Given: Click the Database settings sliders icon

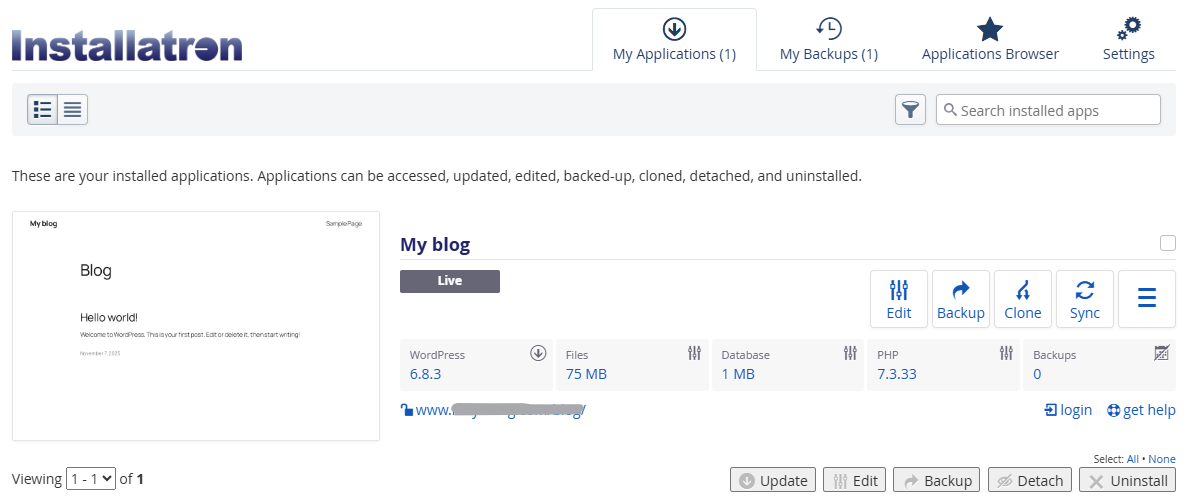Looking at the screenshot, I should pyautogui.click(x=850, y=353).
